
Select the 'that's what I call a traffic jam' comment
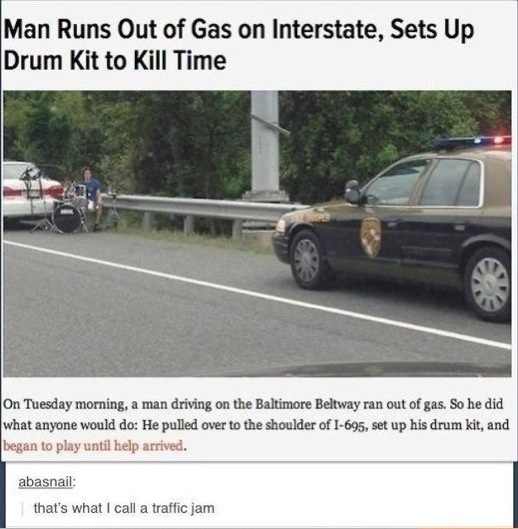point(124,508)
